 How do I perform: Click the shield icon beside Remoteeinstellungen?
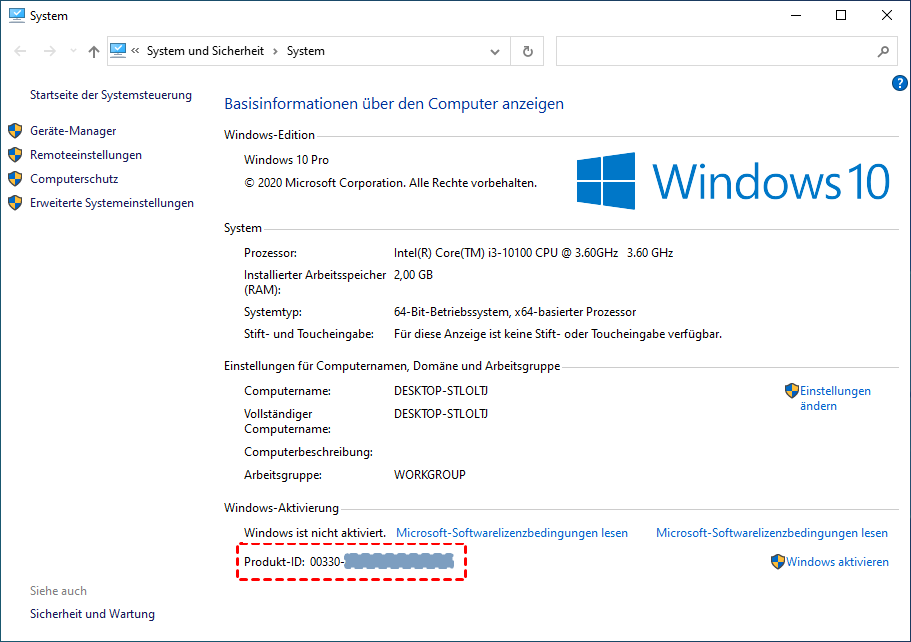pyautogui.click(x=15, y=155)
